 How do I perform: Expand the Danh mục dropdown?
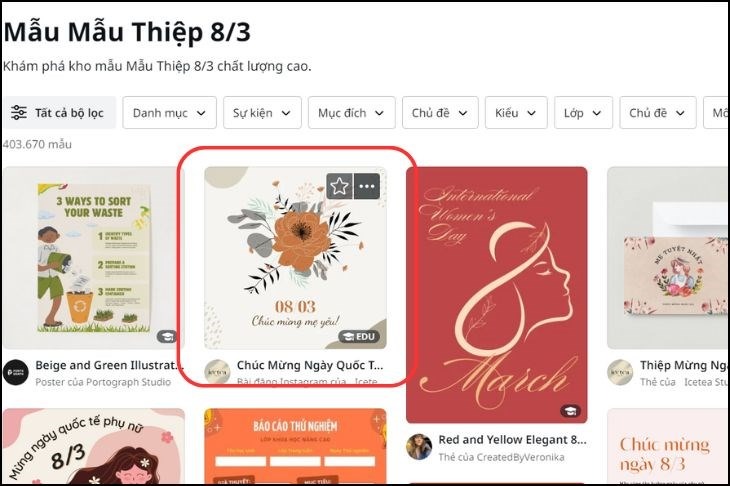pos(169,113)
